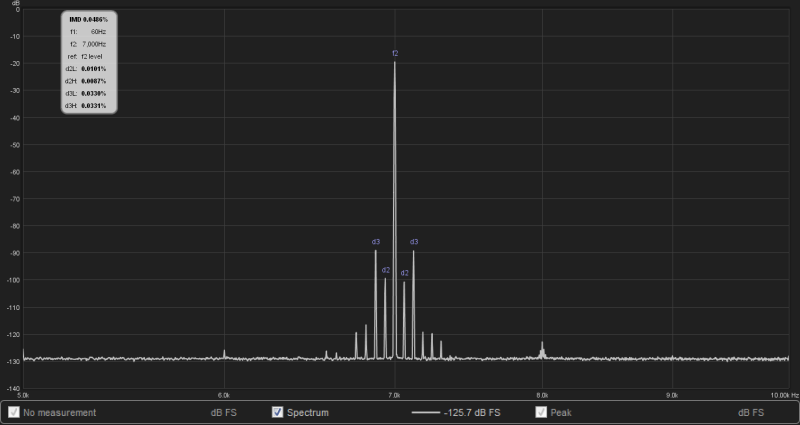Toggle the No measurement checkbox

14,412
